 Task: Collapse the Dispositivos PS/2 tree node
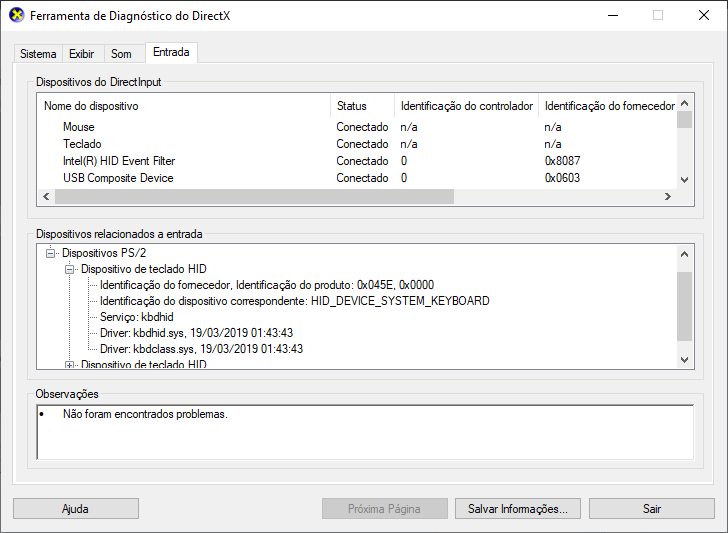coord(51,253)
